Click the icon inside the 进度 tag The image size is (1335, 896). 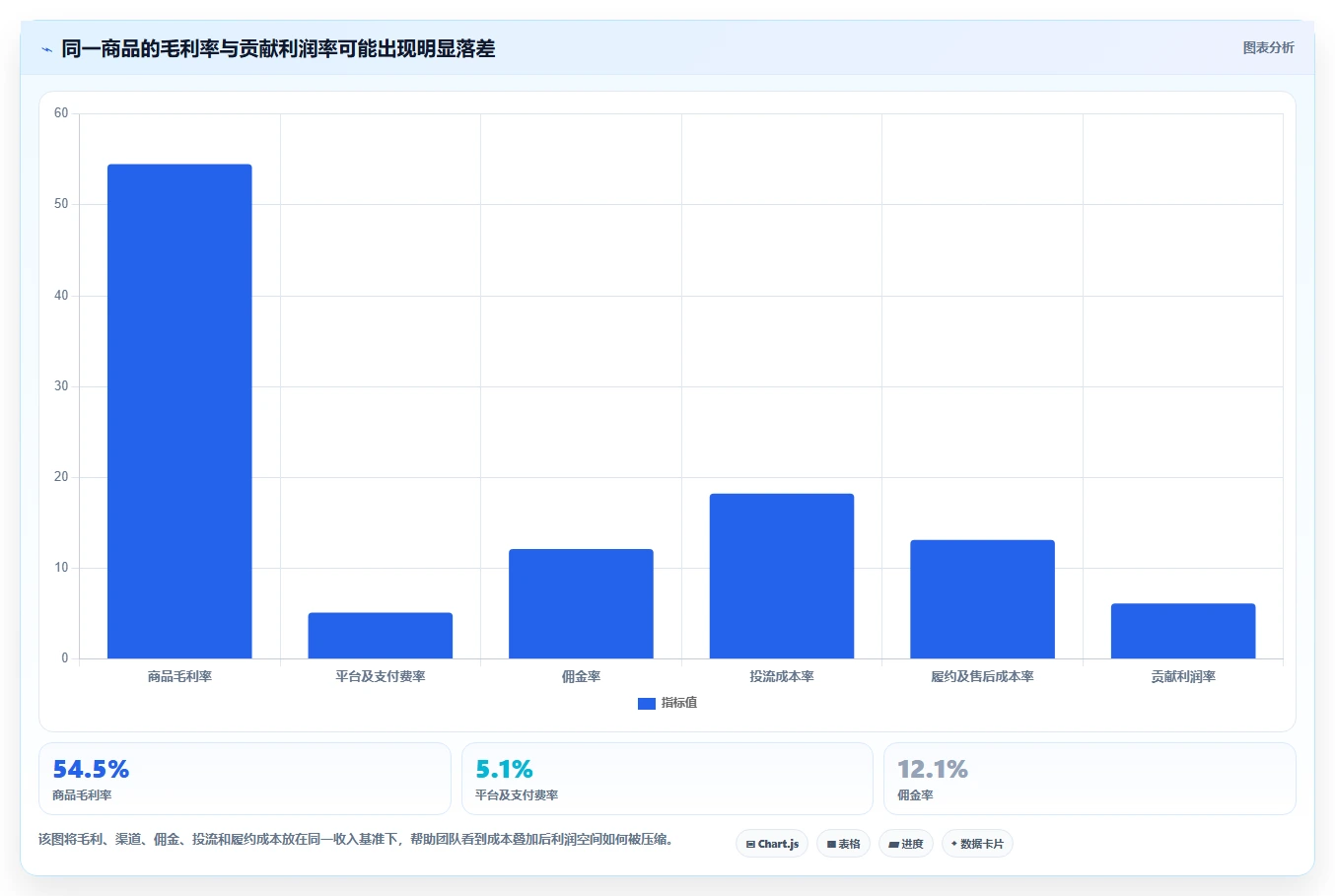point(893,844)
